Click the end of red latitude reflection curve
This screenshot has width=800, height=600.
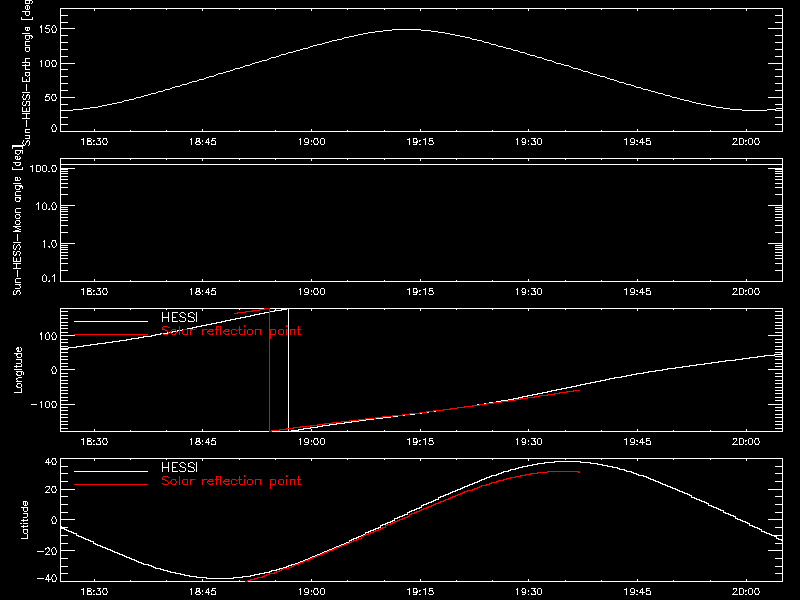tap(579, 472)
